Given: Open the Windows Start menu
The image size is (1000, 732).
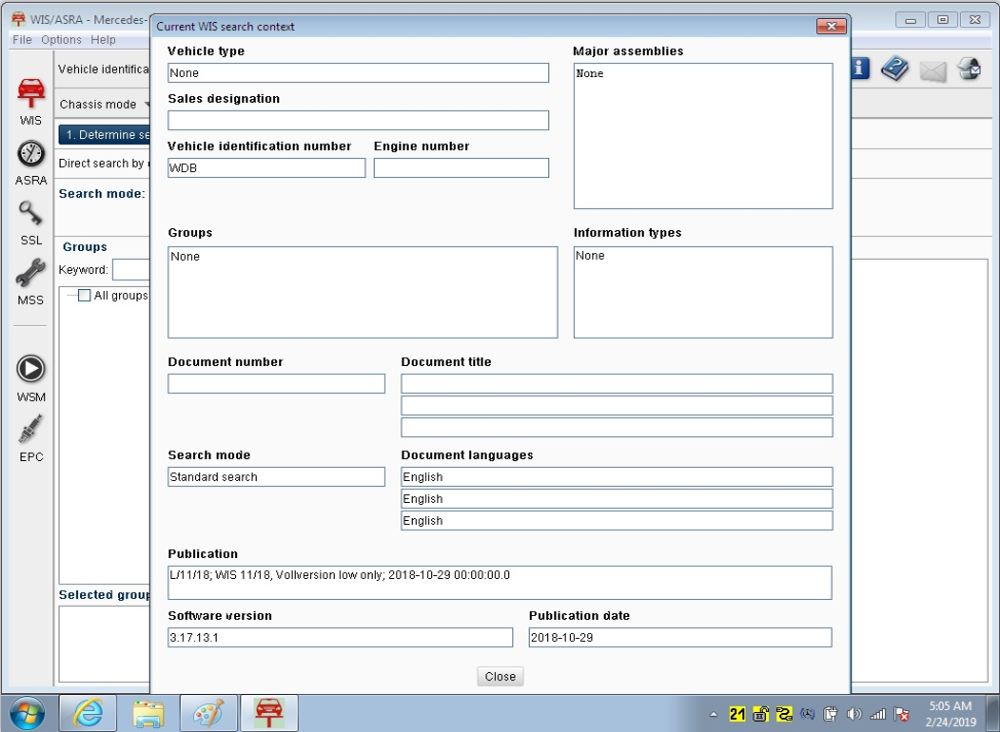Looking at the screenshot, I should click(x=27, y=713).
